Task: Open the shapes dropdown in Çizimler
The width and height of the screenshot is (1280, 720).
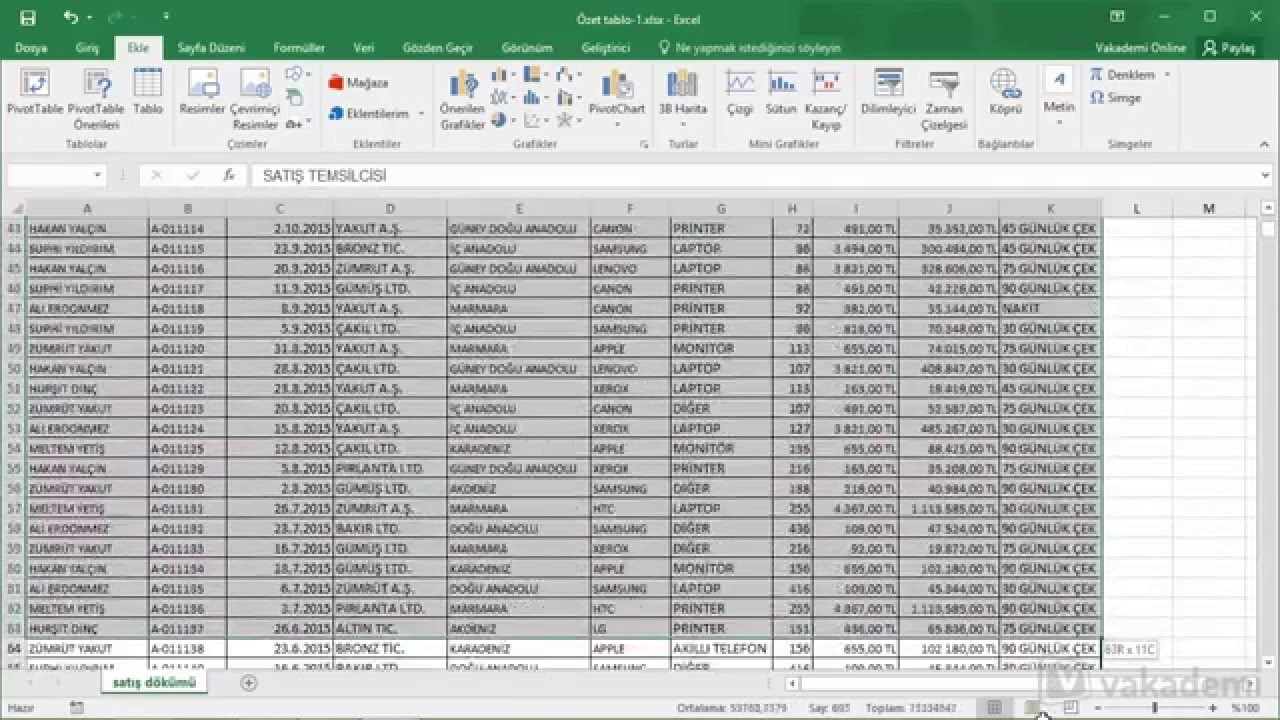Action: [298, 75]
